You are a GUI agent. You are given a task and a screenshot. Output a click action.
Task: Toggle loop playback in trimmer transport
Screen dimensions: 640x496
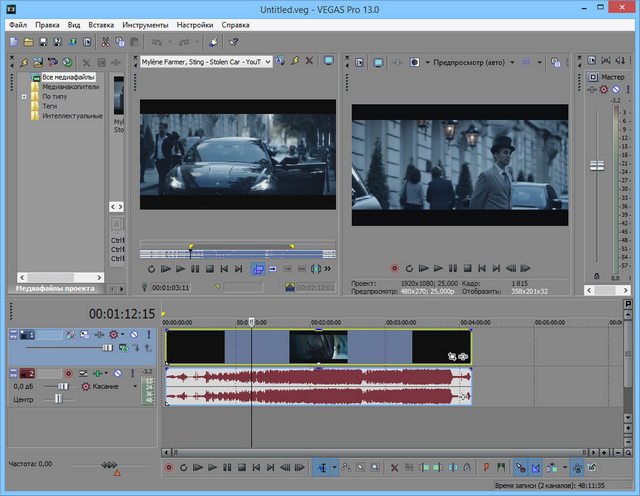(151, 269)
